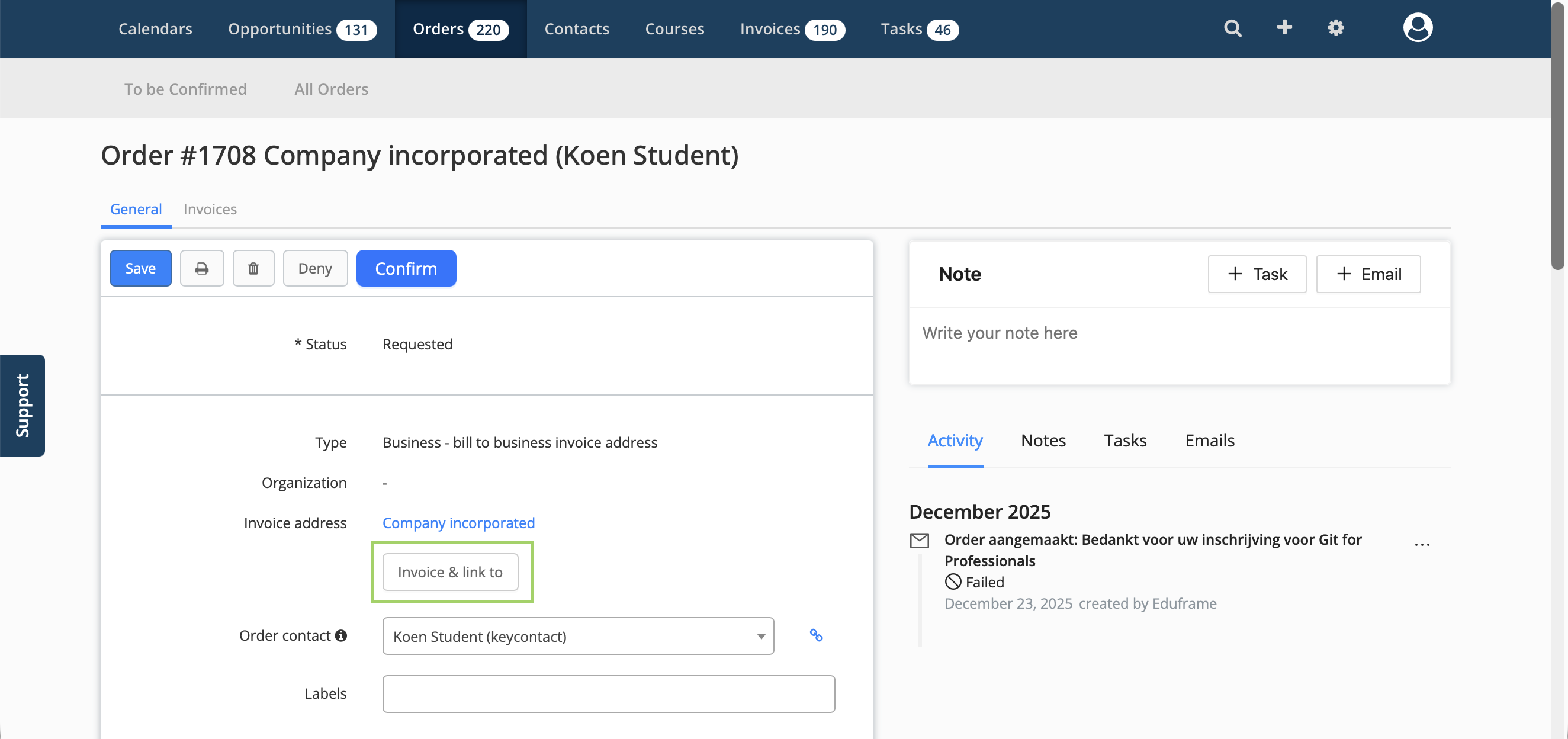Click the plus icon in top navigation
1568x739 pixels.
coord(1284,27)
